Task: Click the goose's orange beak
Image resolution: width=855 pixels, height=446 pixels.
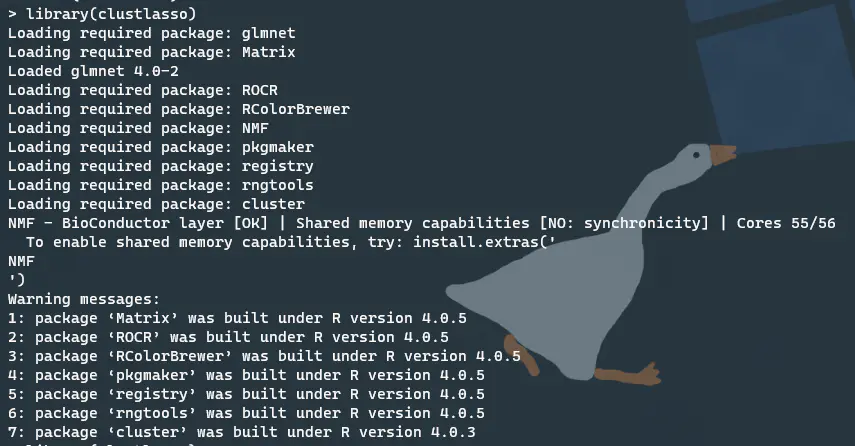Action: click(x=722, y=155)
